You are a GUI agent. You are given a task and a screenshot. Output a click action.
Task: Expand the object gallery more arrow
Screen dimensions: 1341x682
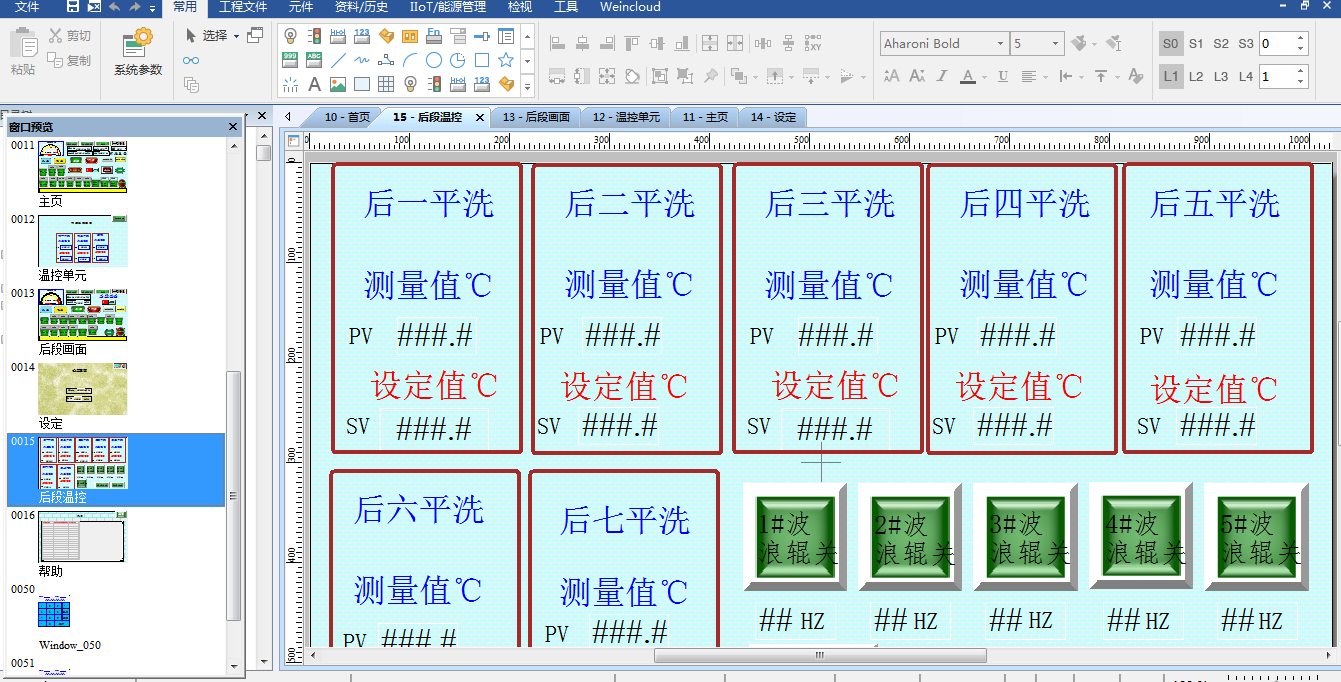[x=527, y=84]
